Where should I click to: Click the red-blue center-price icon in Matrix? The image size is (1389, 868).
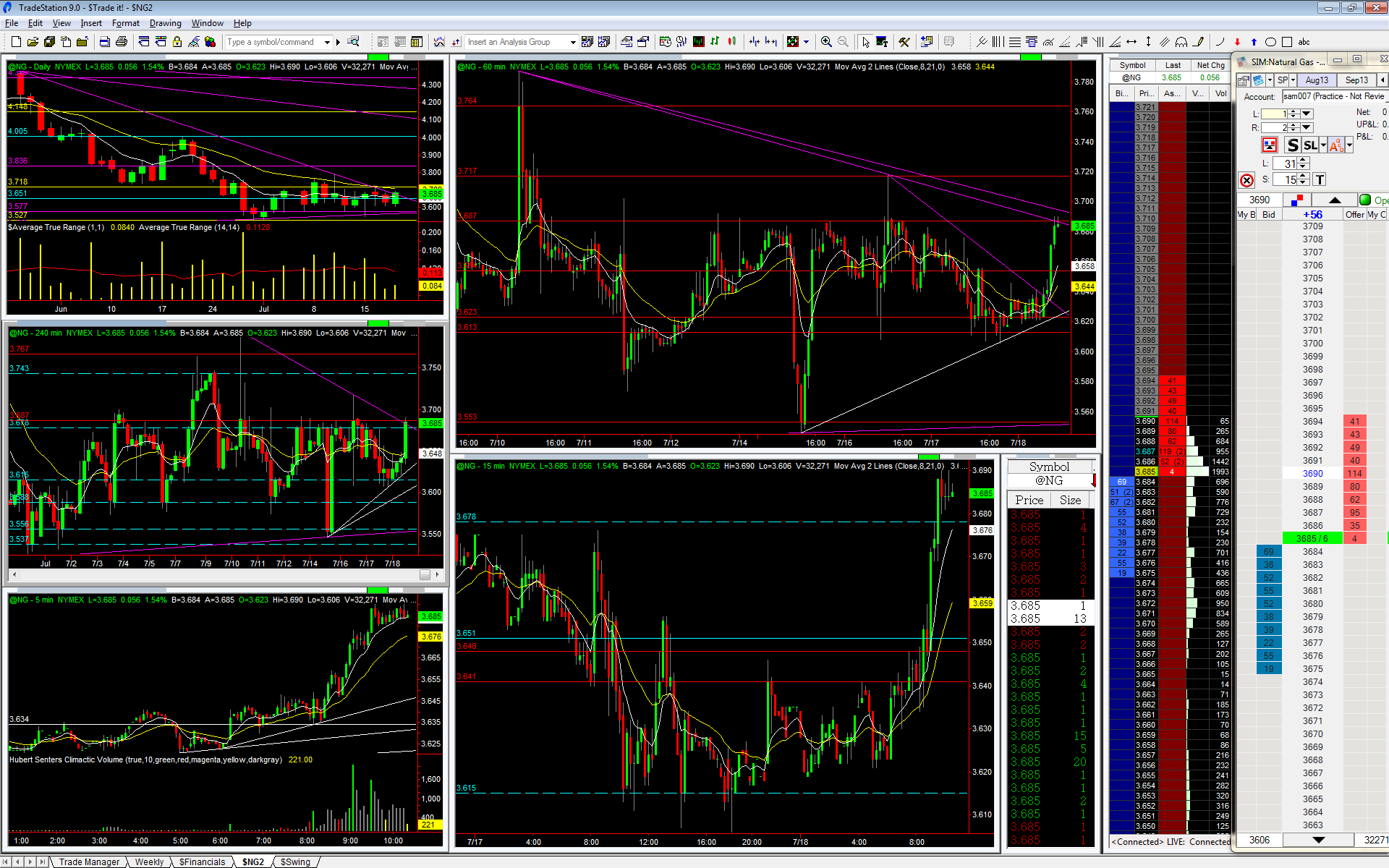tap(1296, 200)
